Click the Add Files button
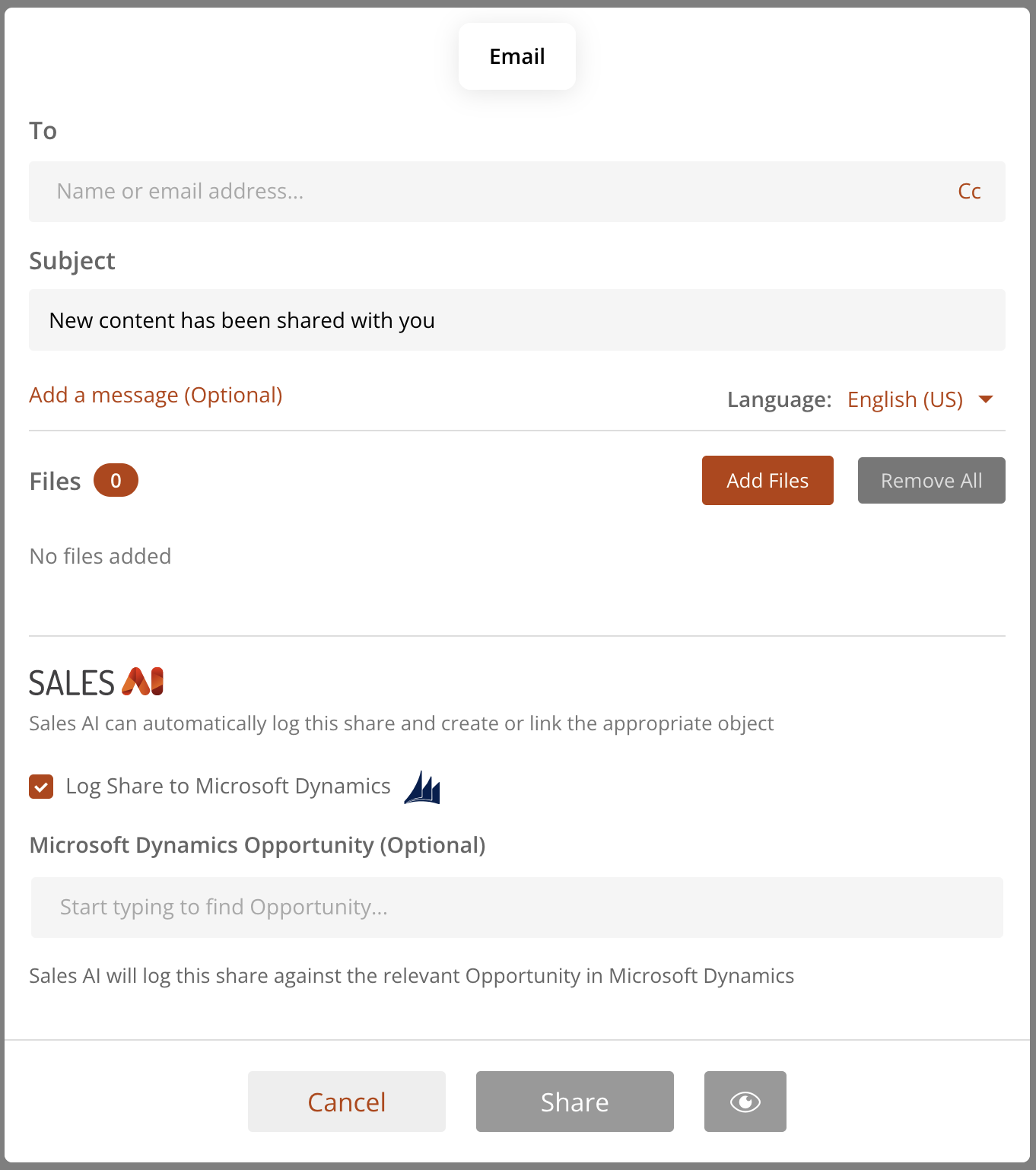Viewport: 1036px width, 1170px height. (x=767, y=481)
